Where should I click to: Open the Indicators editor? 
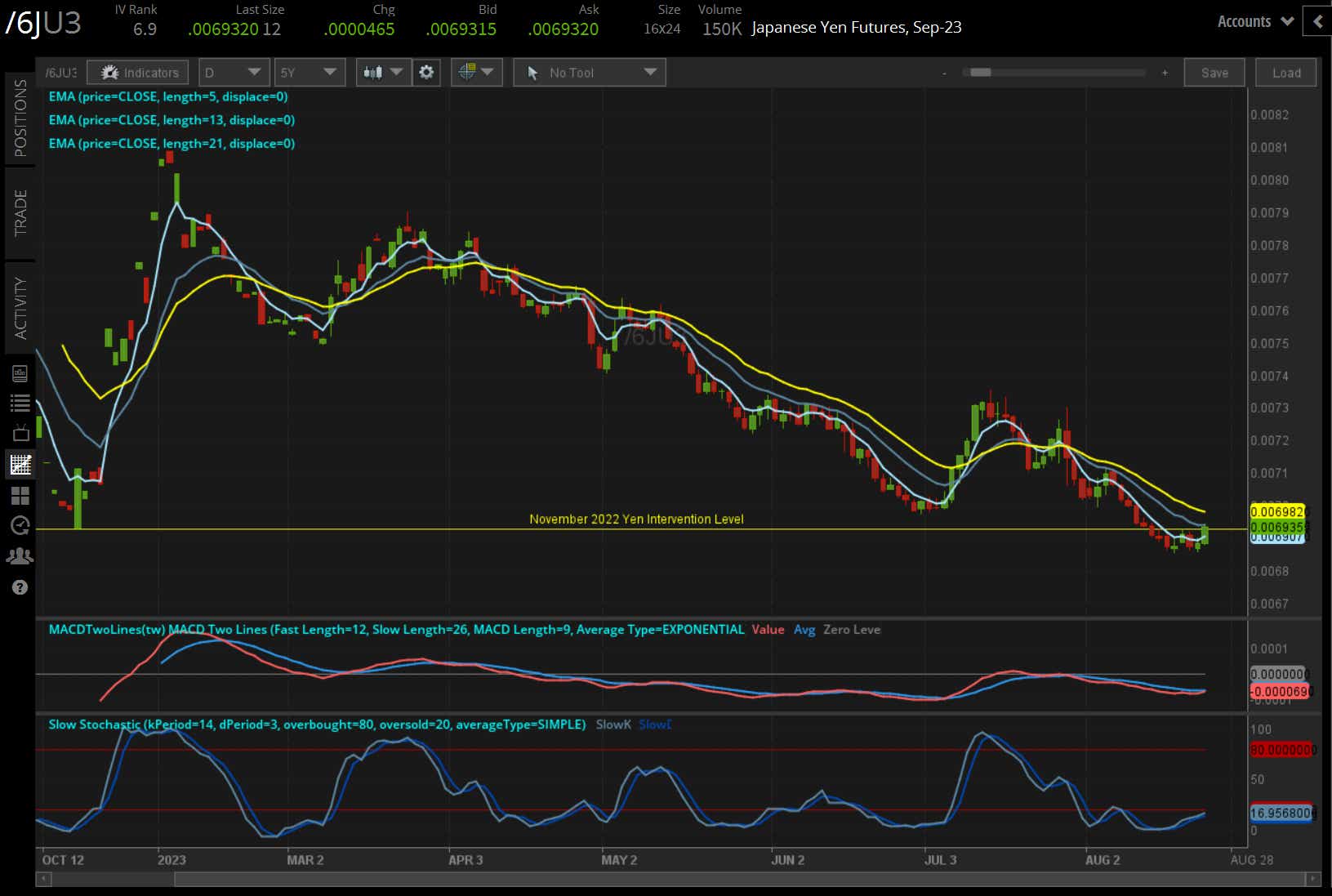click(137, 72)
